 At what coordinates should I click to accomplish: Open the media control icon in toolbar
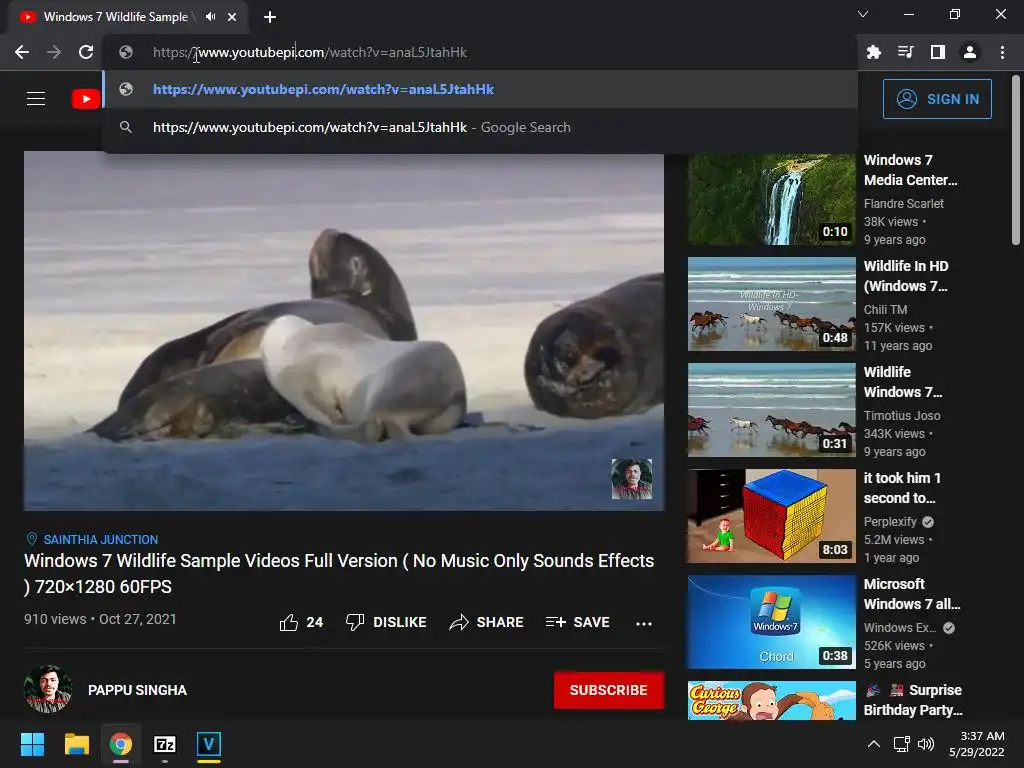tap(905, 52)
